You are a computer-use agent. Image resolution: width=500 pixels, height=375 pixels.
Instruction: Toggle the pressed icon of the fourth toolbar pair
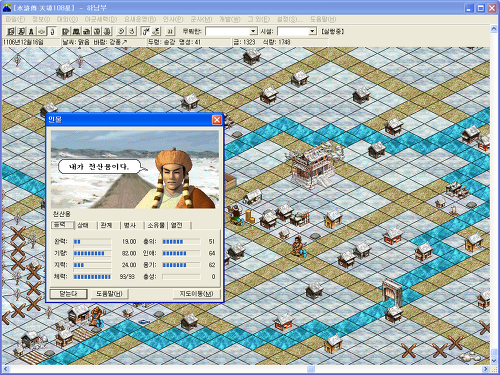point(146,31)
